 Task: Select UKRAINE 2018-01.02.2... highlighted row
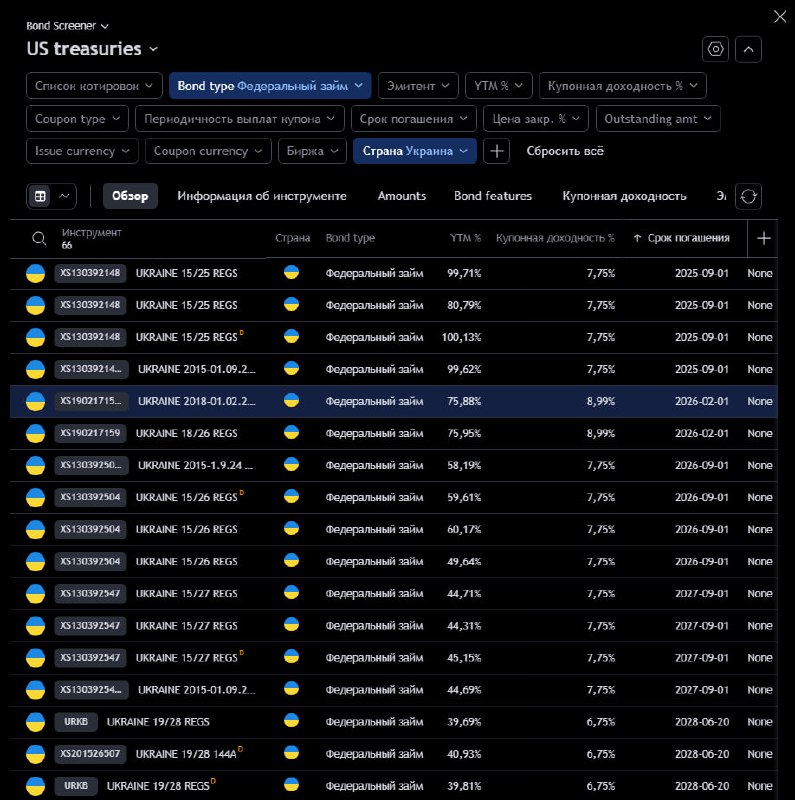(x=393, y=402)
